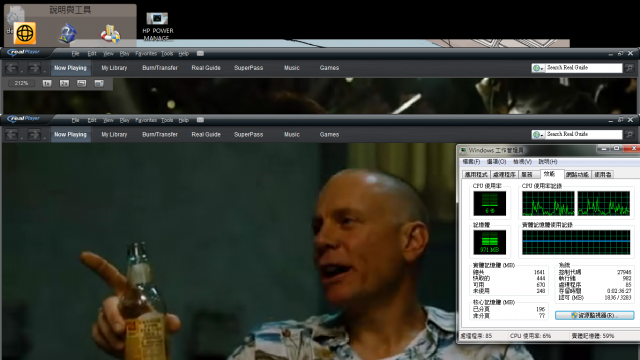Screen dimensions: 640x360
Task: Open 檔案(F) menu in Task Manager
Action: tap(471, 162)
